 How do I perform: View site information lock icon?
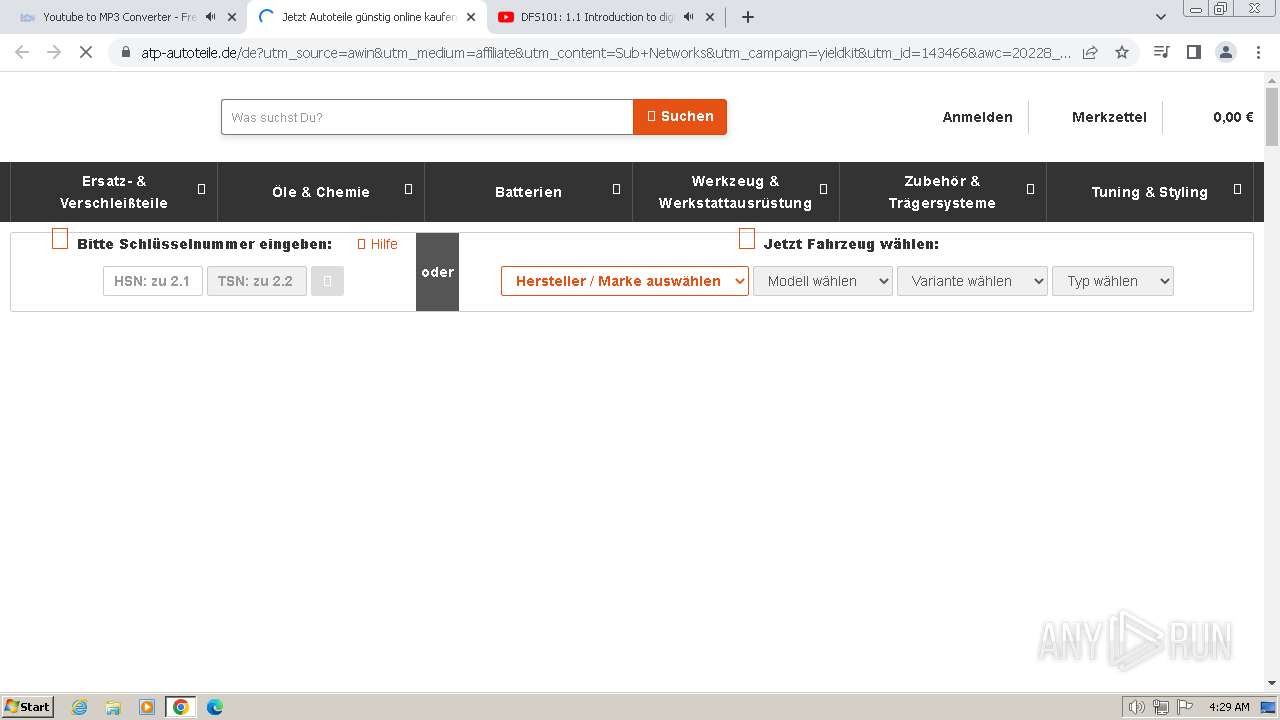125,52
